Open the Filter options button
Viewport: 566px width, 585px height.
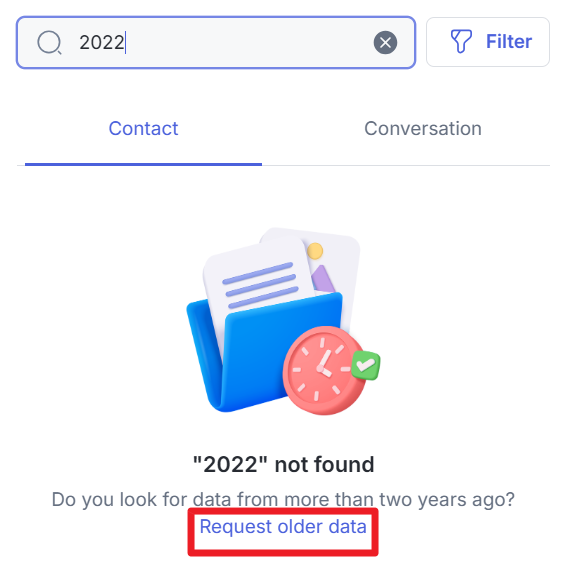[488, 42]
